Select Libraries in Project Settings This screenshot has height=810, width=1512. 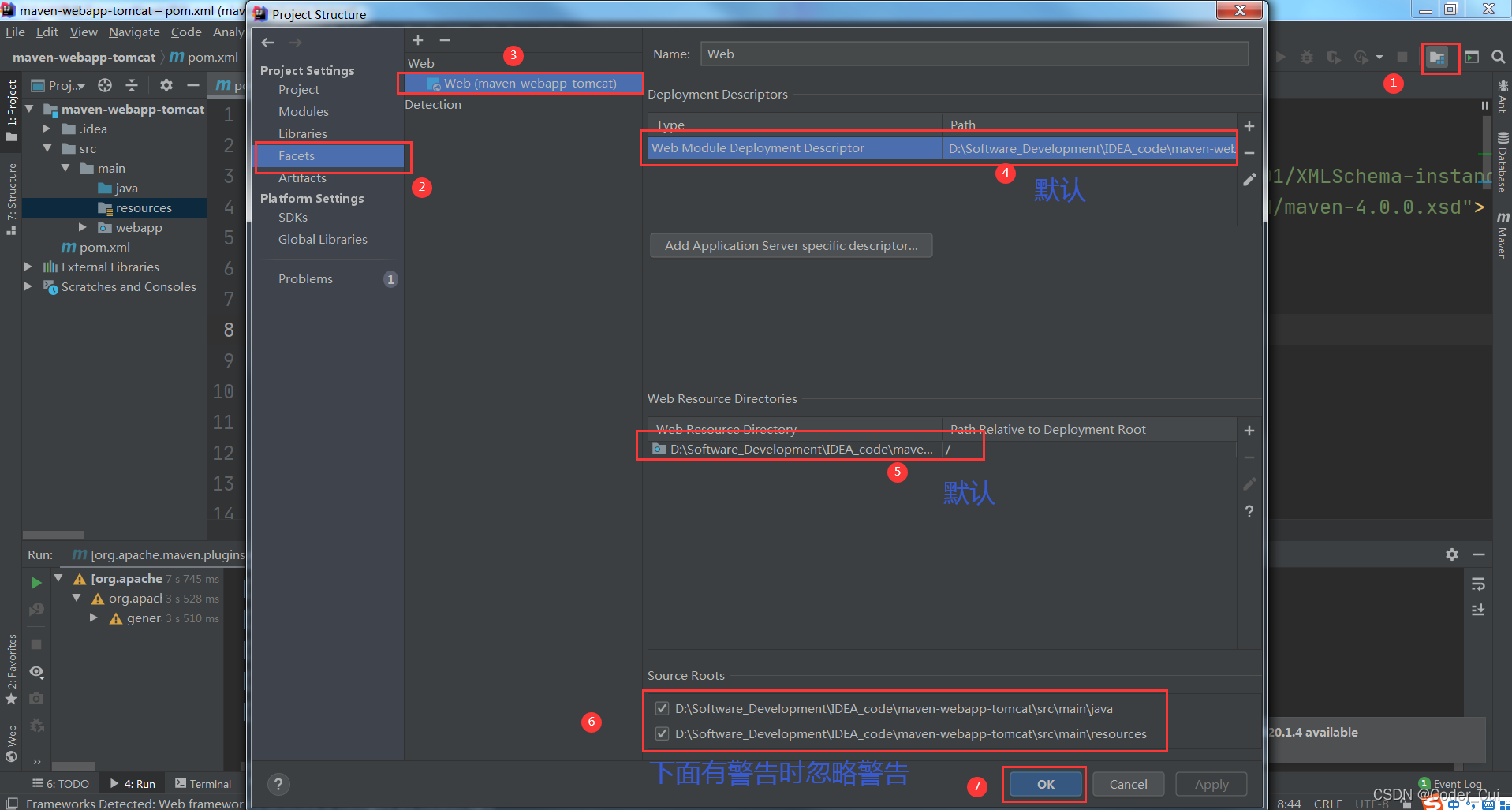[302, 133]
